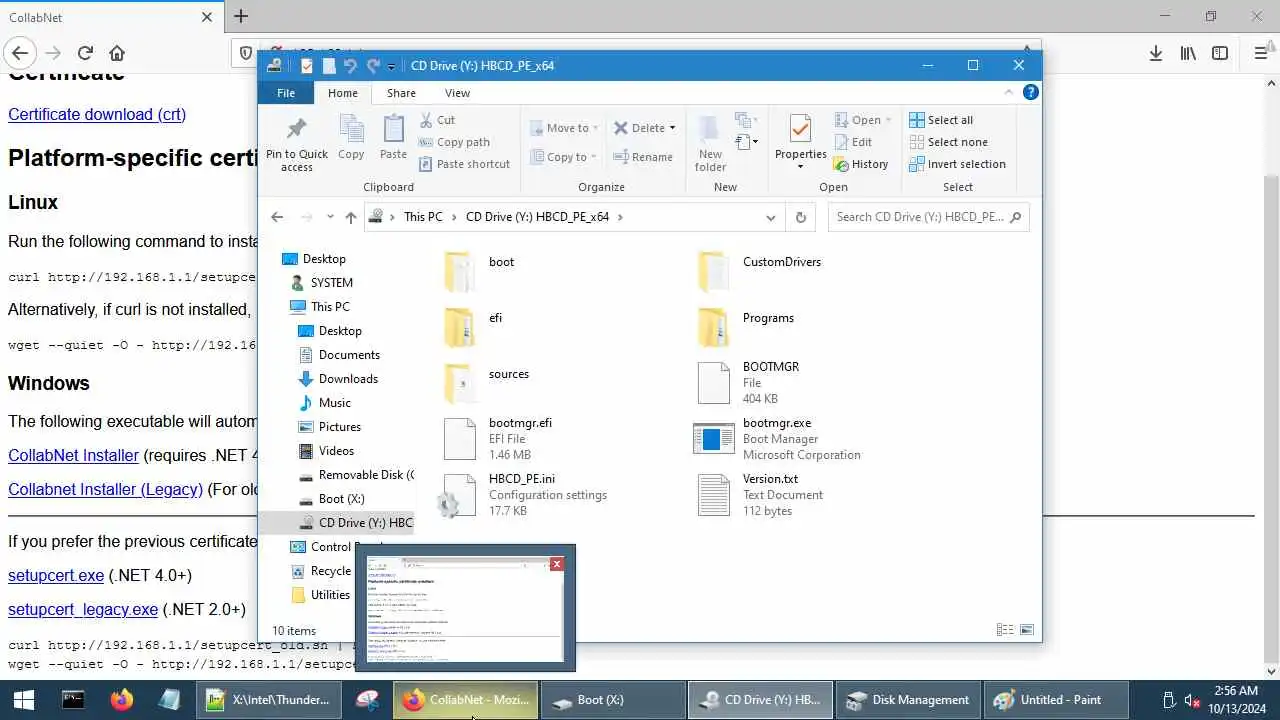The width and height of the screenshot is (1280, 720).
Task: Click Rename in Organize group
Action: pos(643,157)
